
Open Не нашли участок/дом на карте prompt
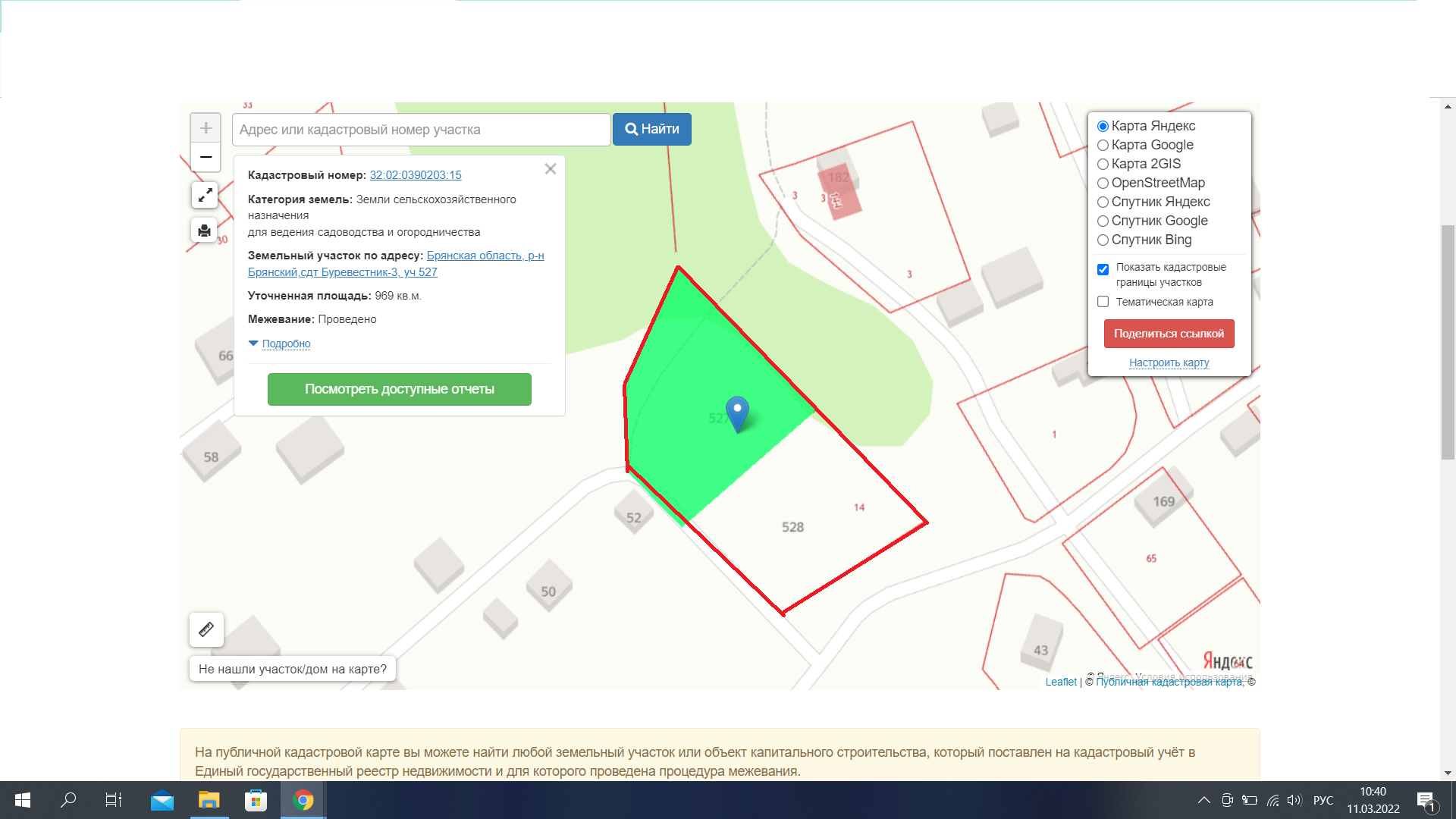[x=293, y=669]
